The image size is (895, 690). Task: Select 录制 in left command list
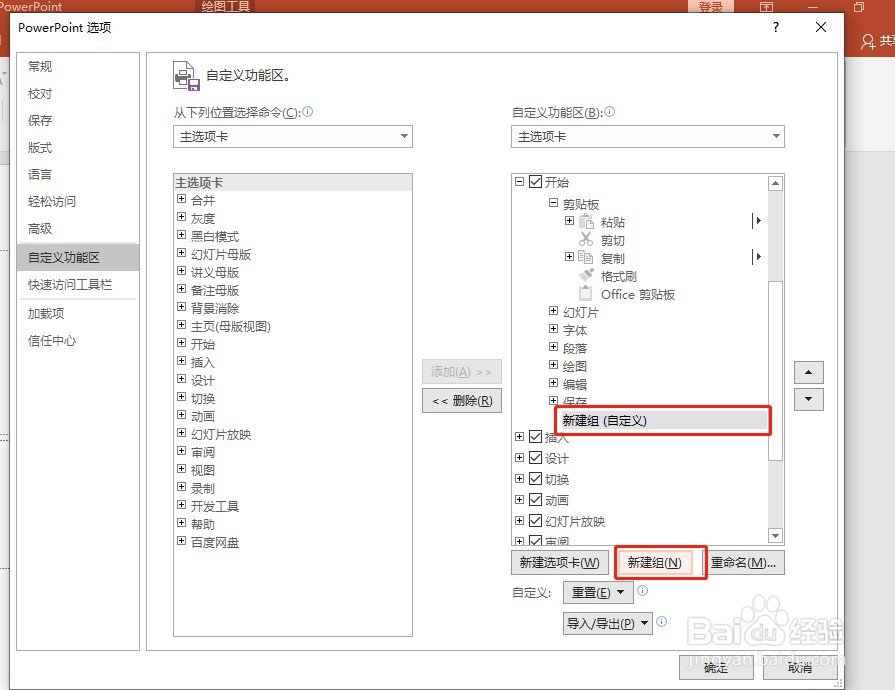pos(203,489)
